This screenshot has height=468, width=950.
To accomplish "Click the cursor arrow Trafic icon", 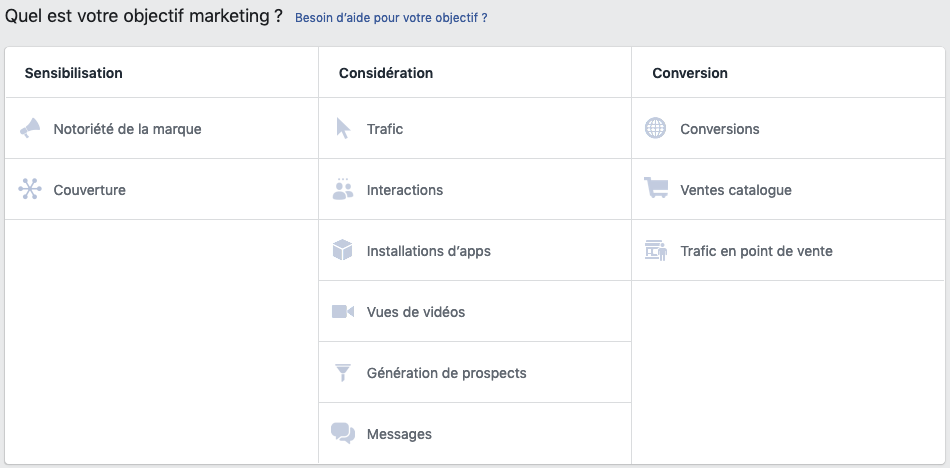I will click(343, 129).
